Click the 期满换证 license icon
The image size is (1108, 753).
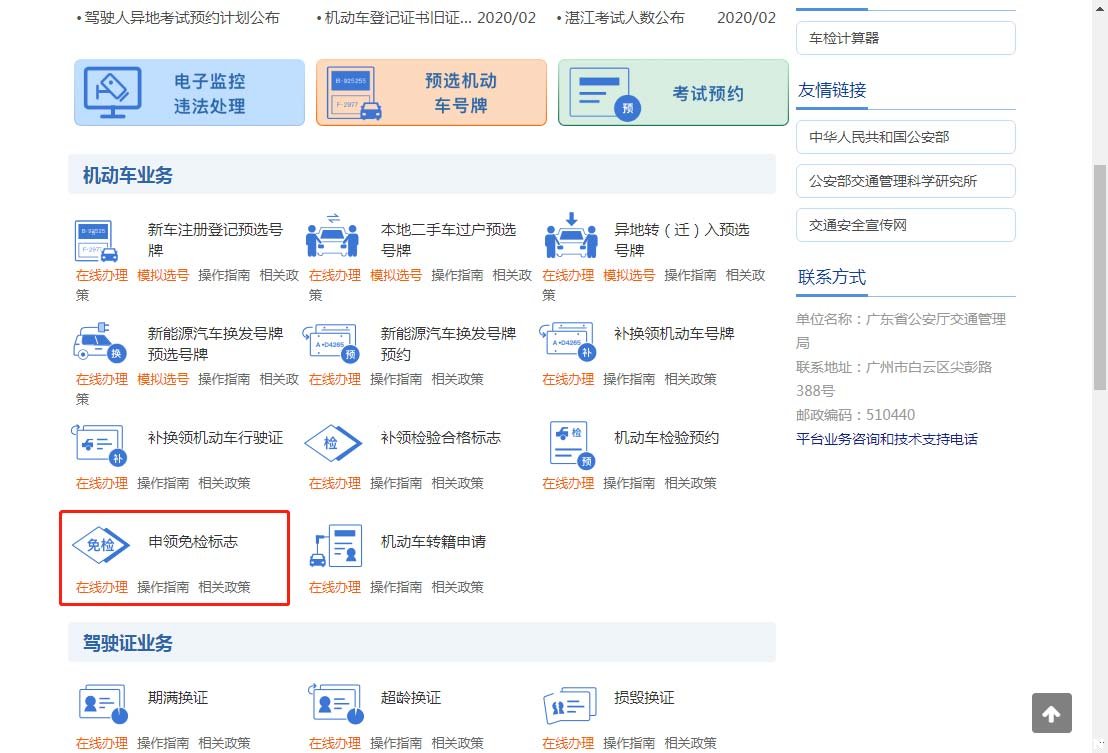(x=103, y=704)
